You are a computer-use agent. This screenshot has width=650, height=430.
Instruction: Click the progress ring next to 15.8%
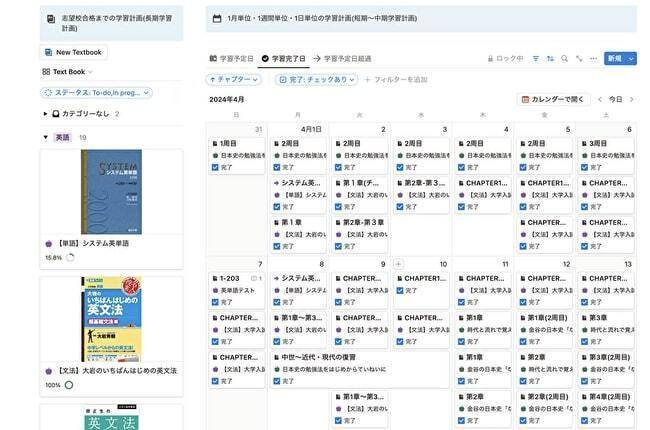[70, 258]
